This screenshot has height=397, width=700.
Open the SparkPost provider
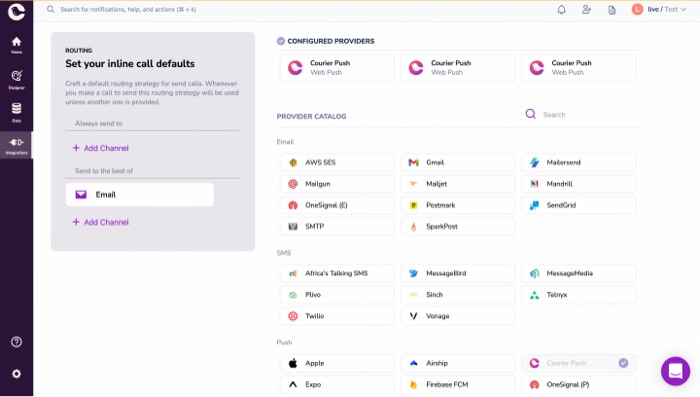coord(458,226)
